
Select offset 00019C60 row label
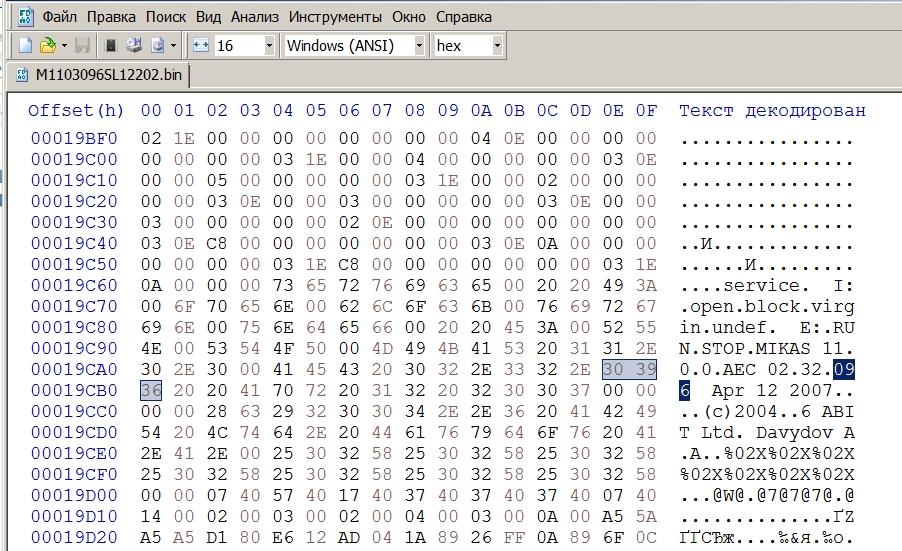(74, 285)
